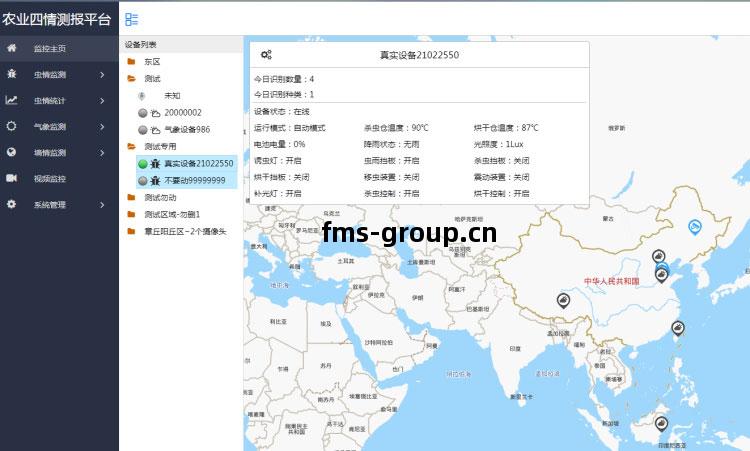
Task: Click the home icon beside 监控主页
Action: (11, 48)
